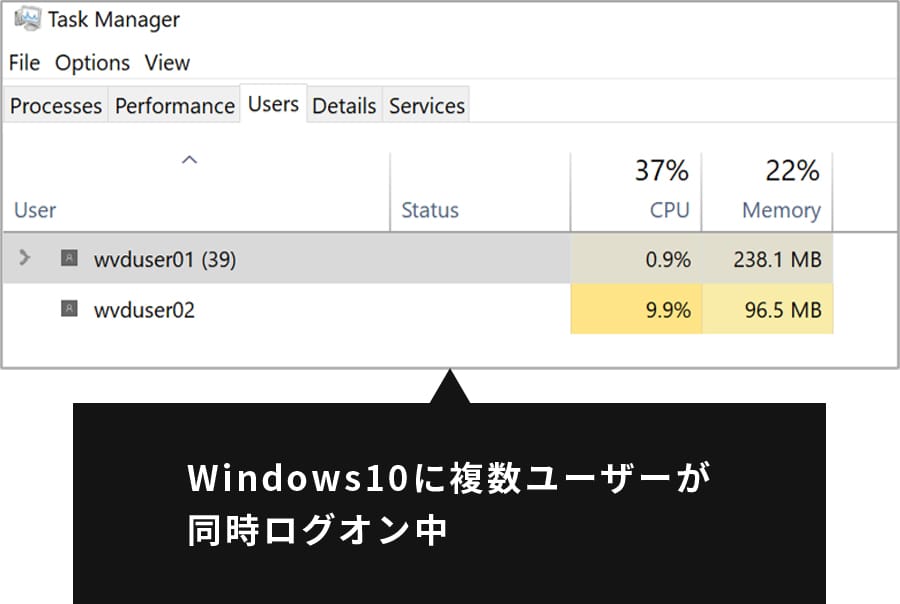Switch to the Services tab

coord(426,106)
